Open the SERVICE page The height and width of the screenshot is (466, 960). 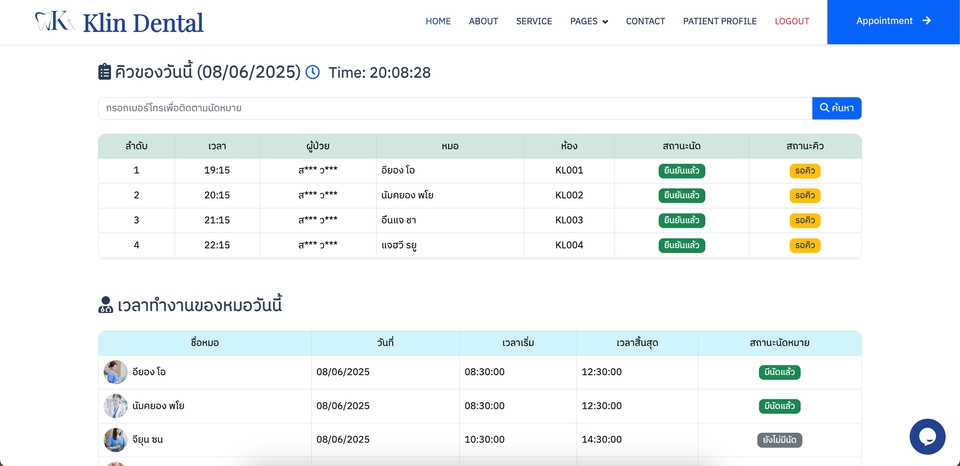[x=534, y=21]
